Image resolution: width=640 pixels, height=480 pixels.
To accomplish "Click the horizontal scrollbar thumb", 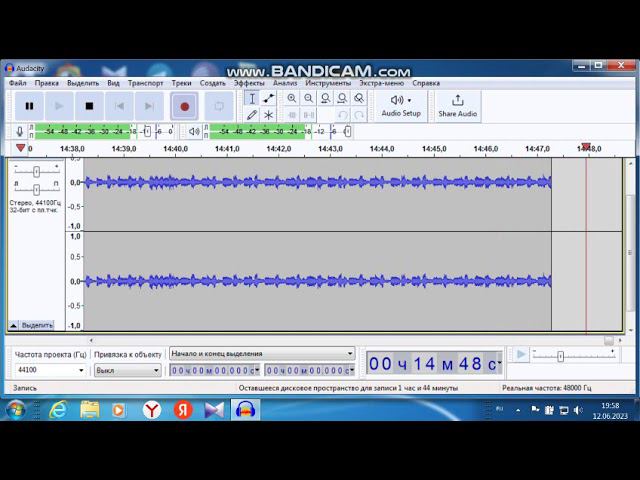I will pos(609,340).
